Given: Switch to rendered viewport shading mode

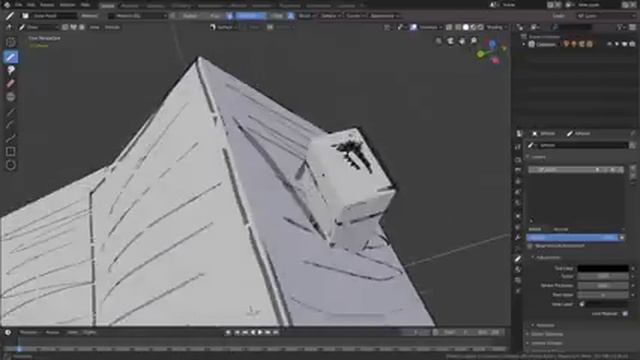Looking at the screenshot, I should (481, 27).
